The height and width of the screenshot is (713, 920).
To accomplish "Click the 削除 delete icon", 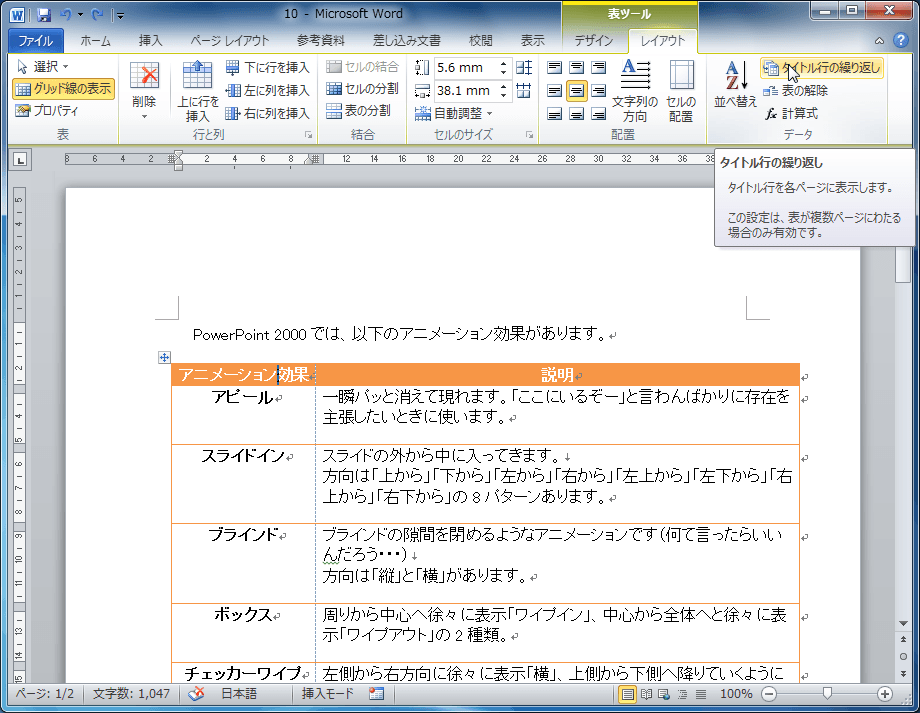I will coord(144,76).
